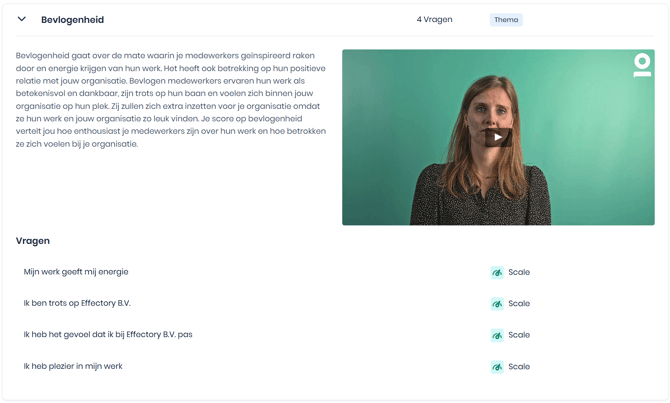
Task: Click the Thema tag badge
Action: click(x=506, y=20)
